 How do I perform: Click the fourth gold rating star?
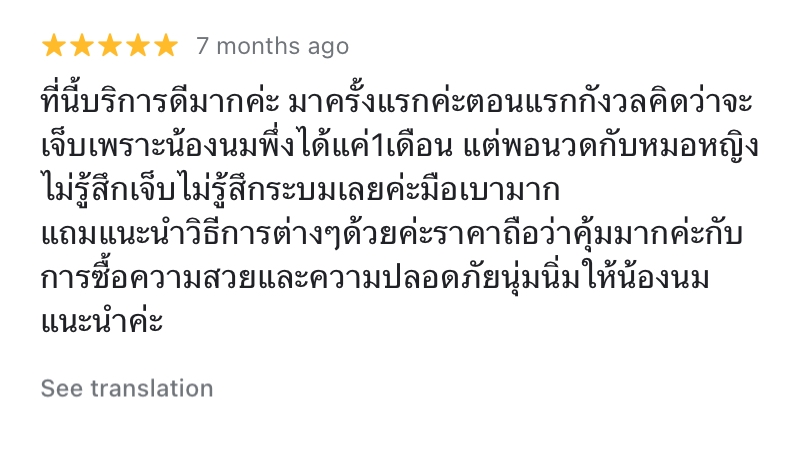pyautogui.click(x=137, y=46)
